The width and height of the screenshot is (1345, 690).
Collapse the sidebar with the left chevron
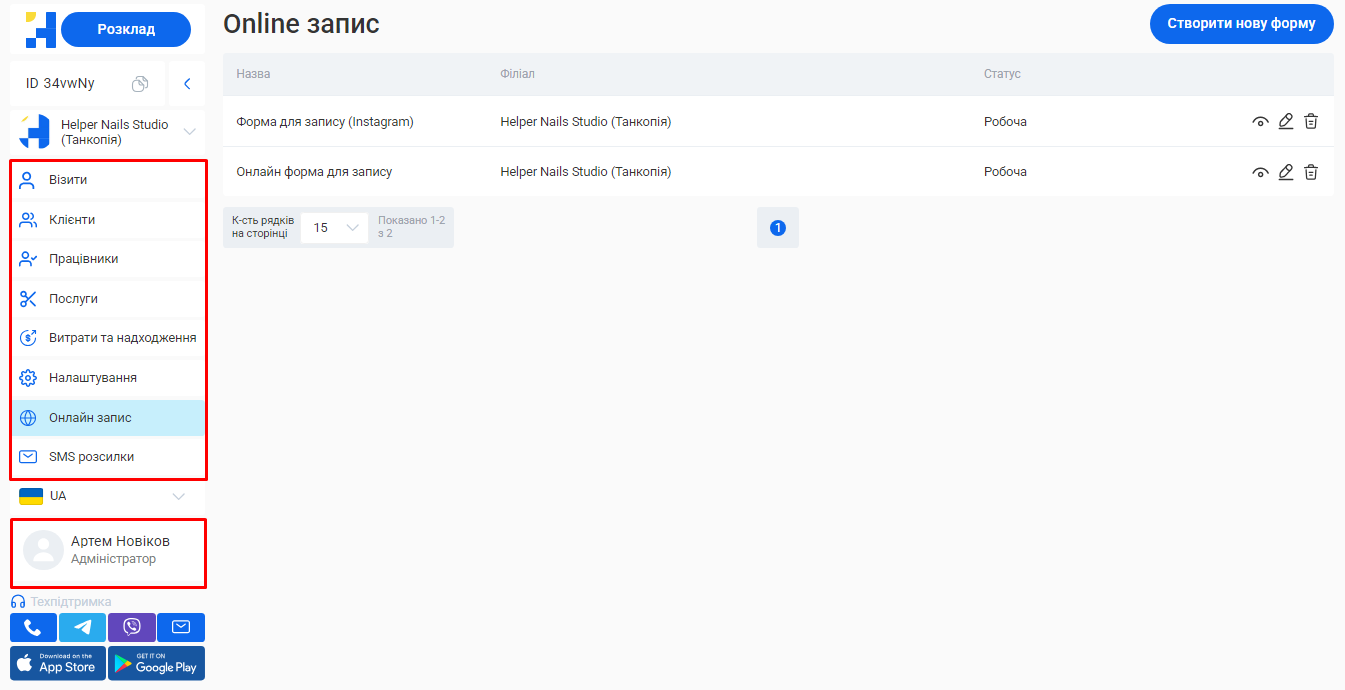187,84
